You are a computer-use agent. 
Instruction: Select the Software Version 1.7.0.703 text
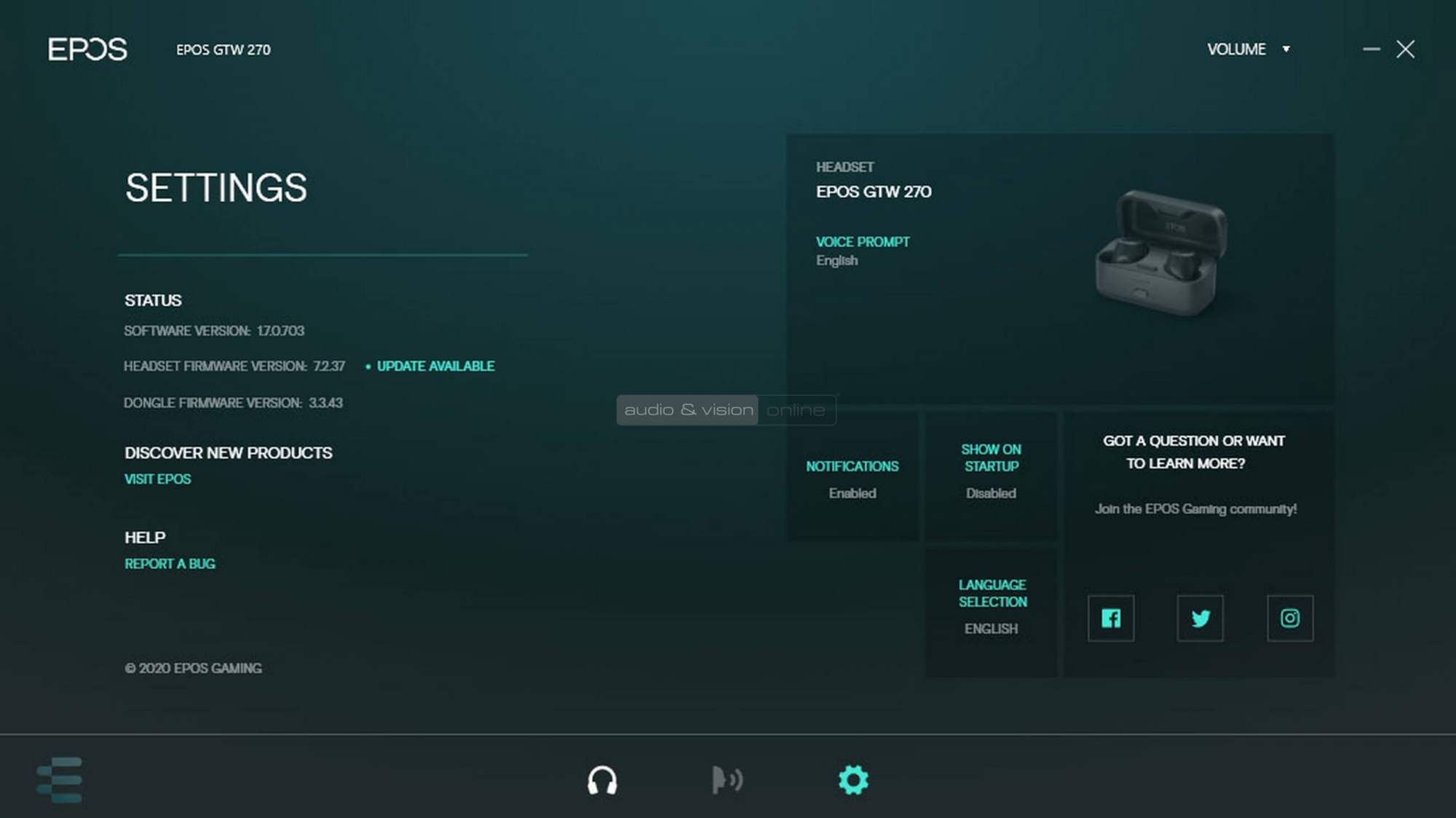(214, 331)
